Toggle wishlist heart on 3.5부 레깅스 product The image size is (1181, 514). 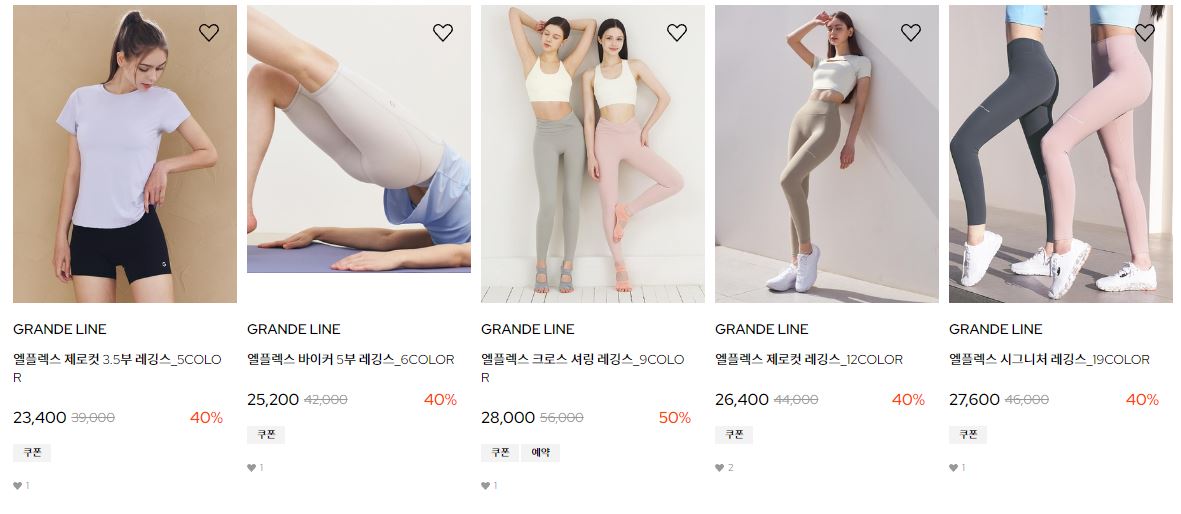coord(209,32)
